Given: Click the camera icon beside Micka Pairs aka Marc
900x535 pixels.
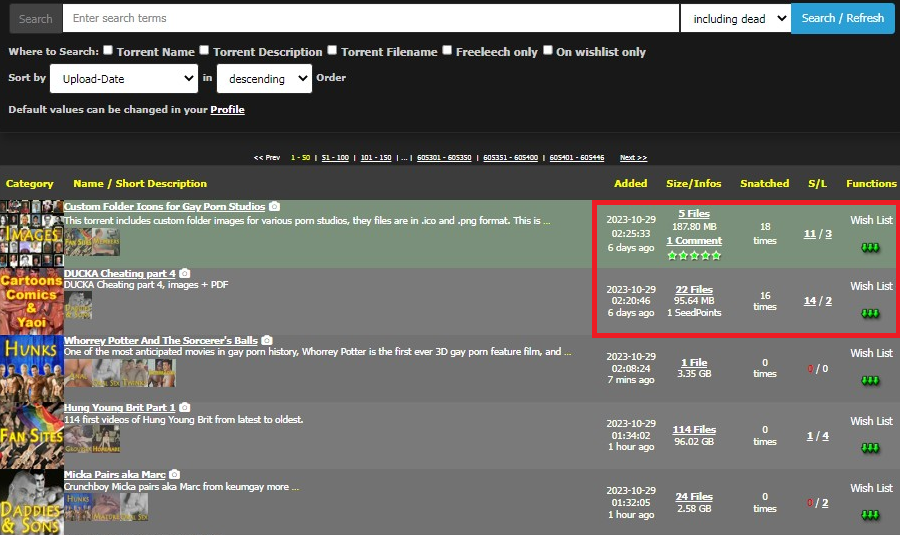Looking at the screenshot, I should [x=174, y=474].
